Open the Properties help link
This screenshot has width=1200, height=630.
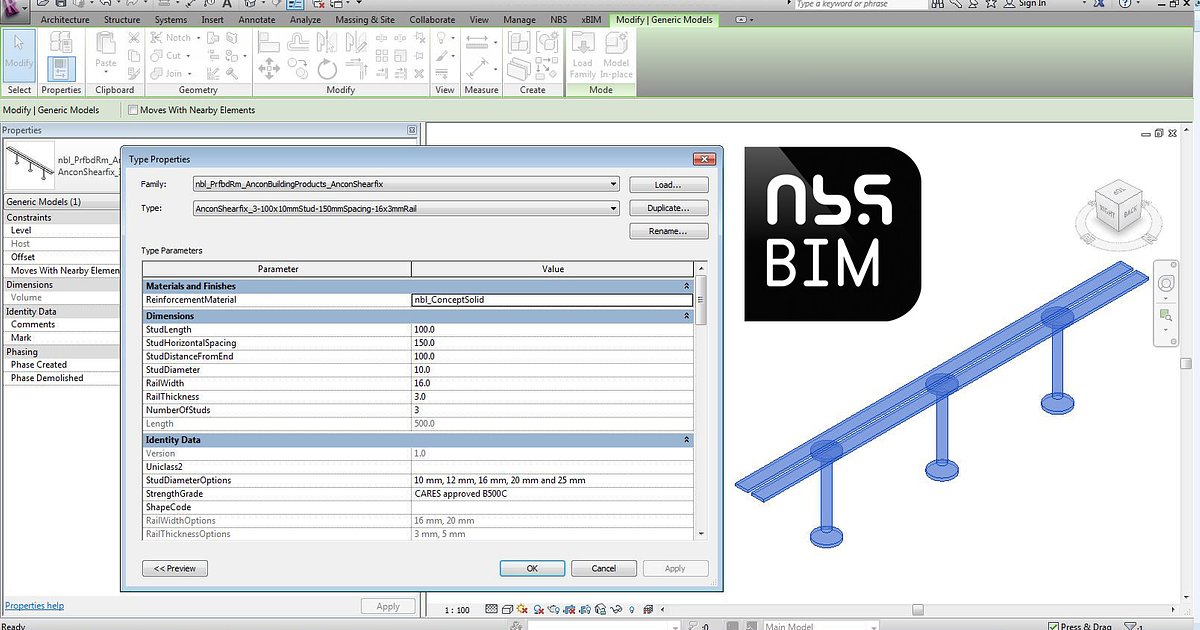point(34,605)
